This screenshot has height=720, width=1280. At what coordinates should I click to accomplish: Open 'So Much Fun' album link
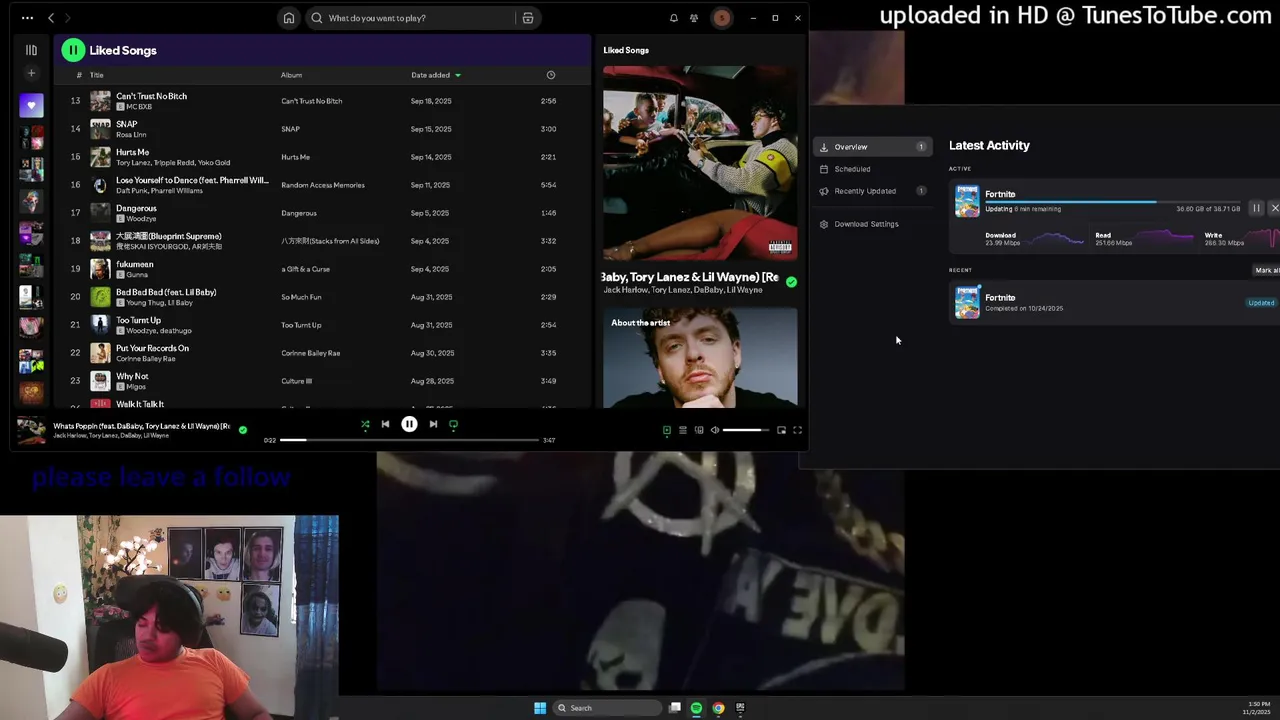301,297
